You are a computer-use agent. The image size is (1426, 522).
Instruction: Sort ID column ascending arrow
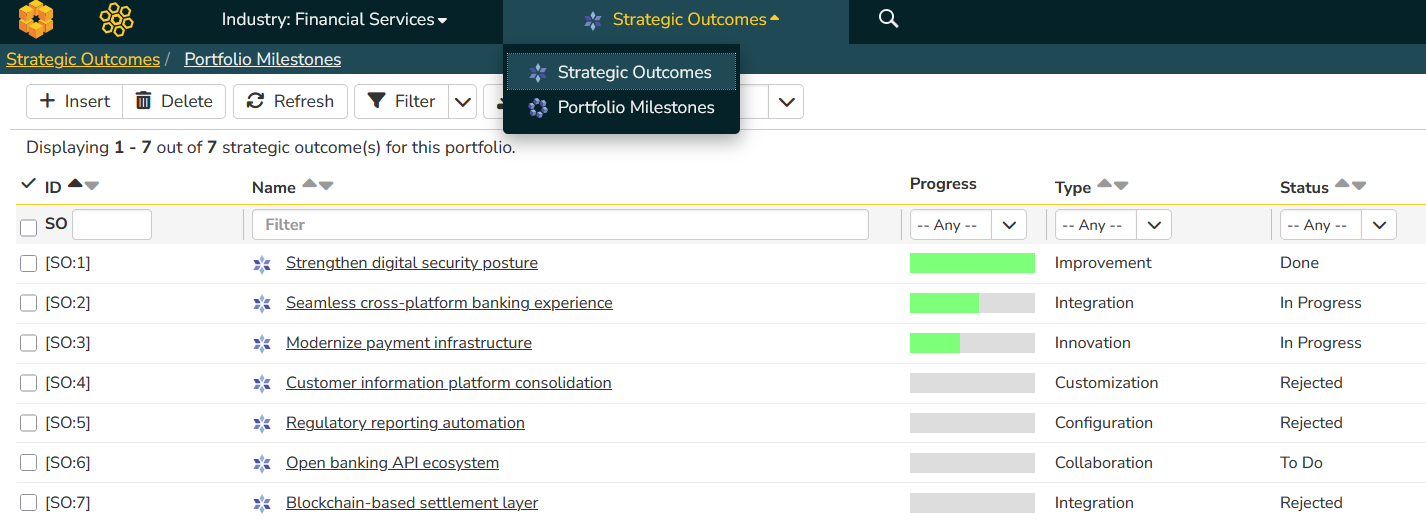point(75,183)
